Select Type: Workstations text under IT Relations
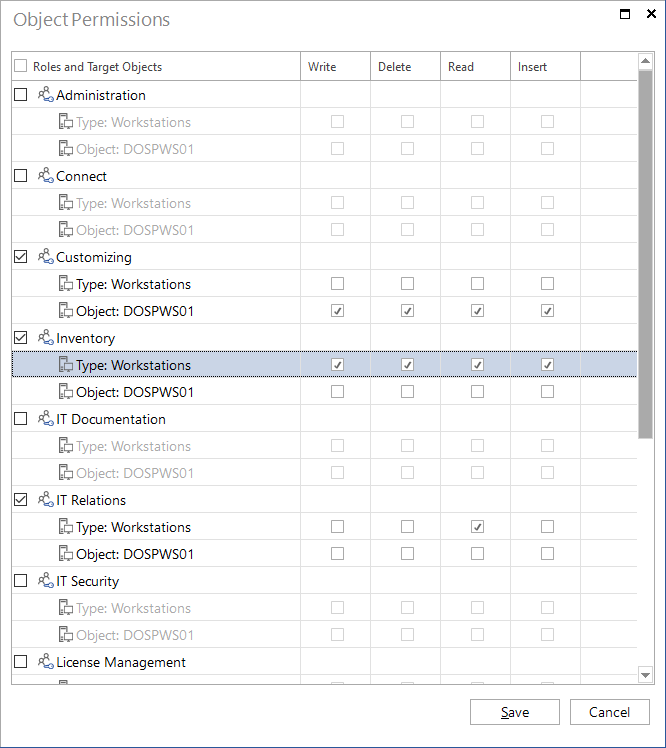This screenshot has width=666, height=748. pos(134,527)
